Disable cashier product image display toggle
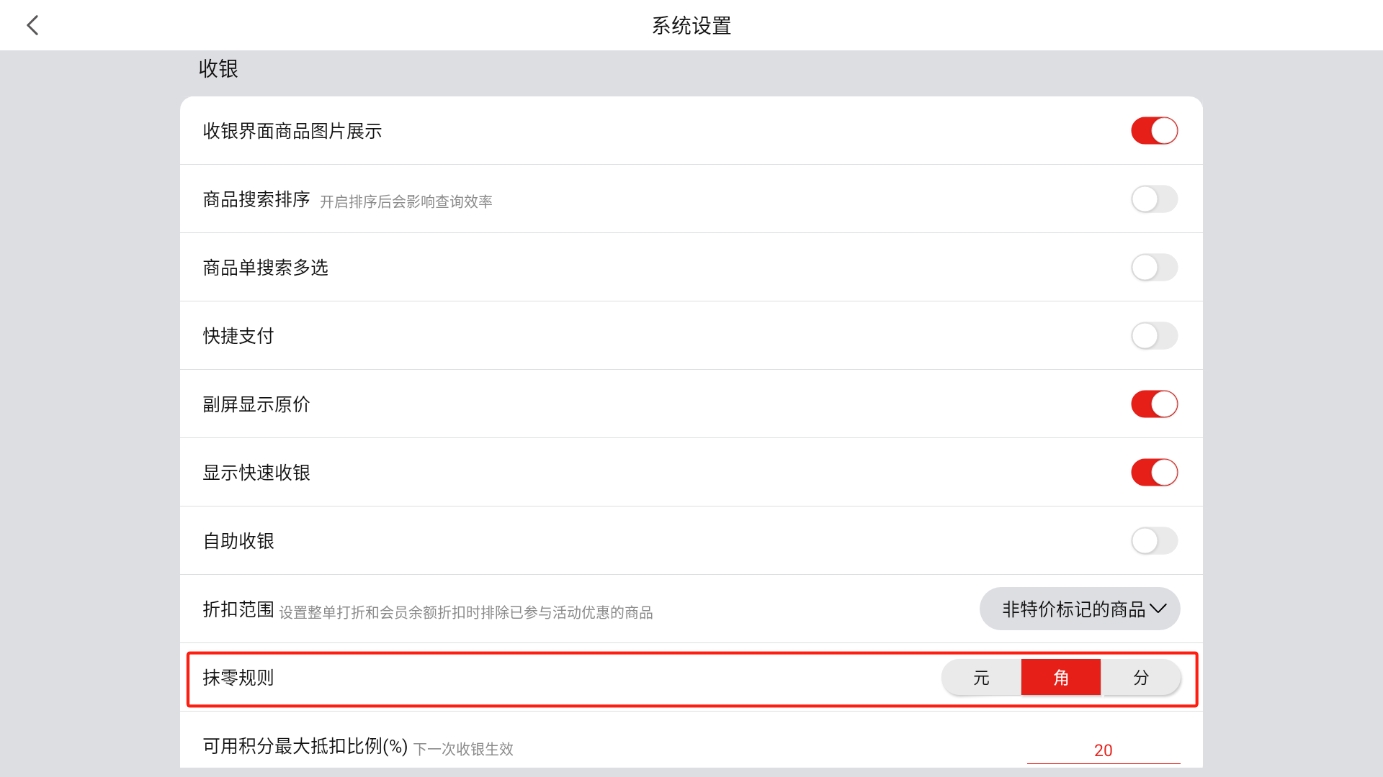Viewport: 1383px width, 777px height. tap(1154, 131)
